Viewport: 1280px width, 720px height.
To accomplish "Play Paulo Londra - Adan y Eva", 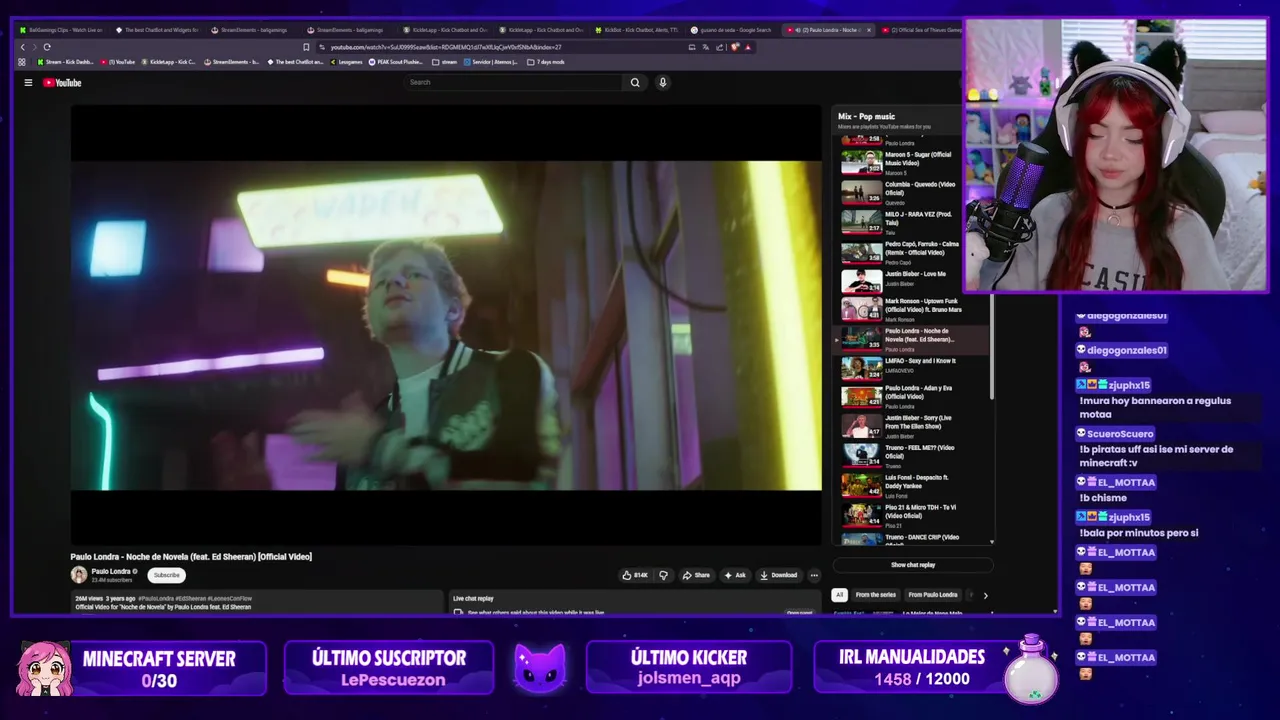I will (x=913, y=397).
